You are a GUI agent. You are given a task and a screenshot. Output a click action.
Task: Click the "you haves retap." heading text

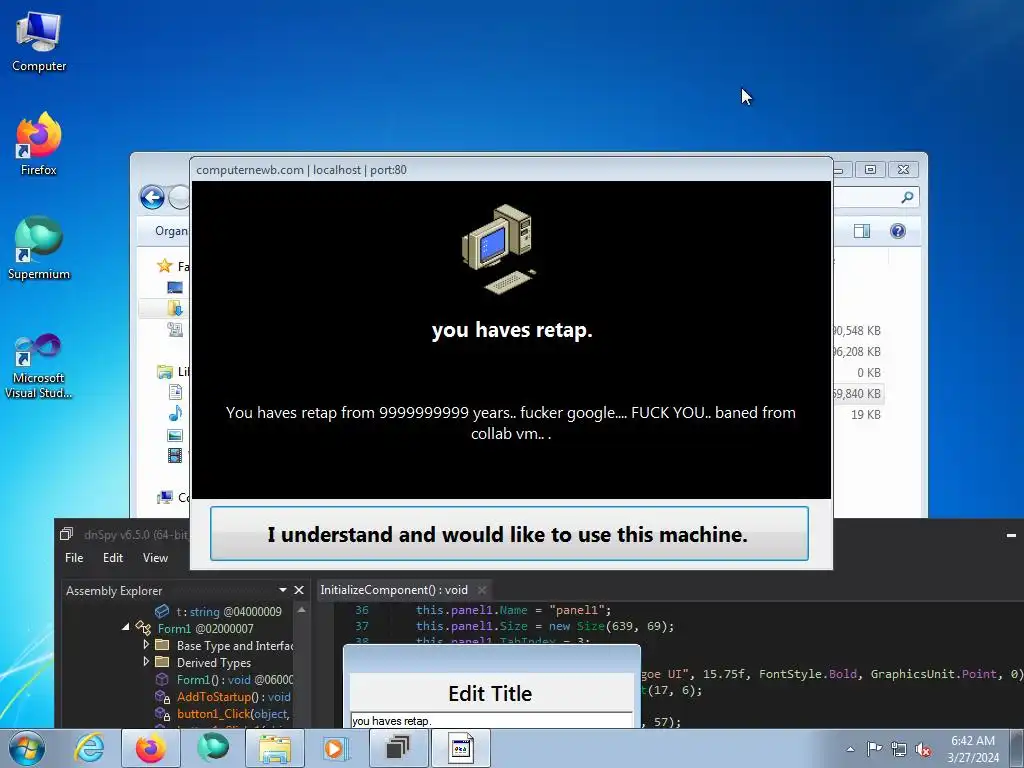click(x=512, y=330)
